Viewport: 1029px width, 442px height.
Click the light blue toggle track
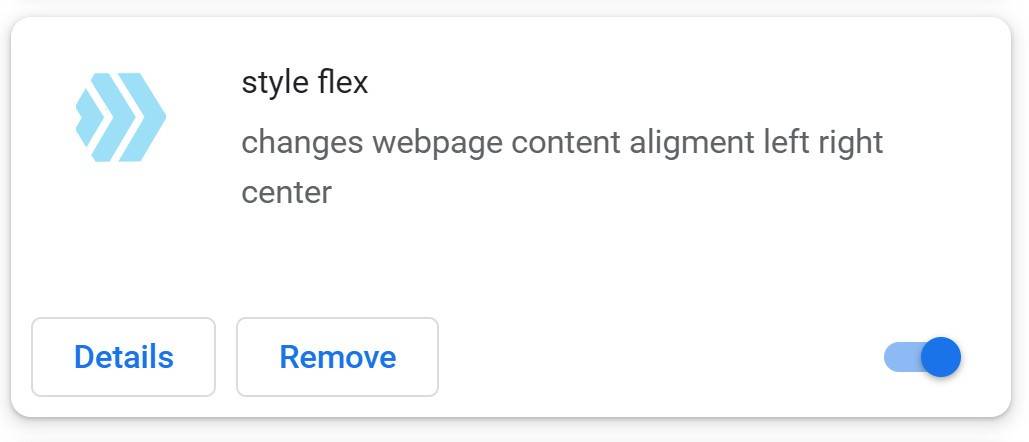tap(899, 357)
